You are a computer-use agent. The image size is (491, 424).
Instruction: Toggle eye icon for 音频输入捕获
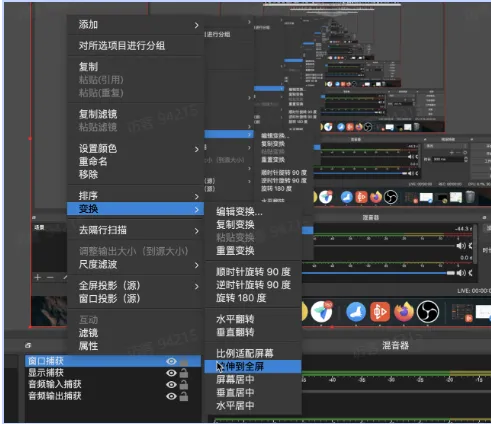tap(171, 385)
